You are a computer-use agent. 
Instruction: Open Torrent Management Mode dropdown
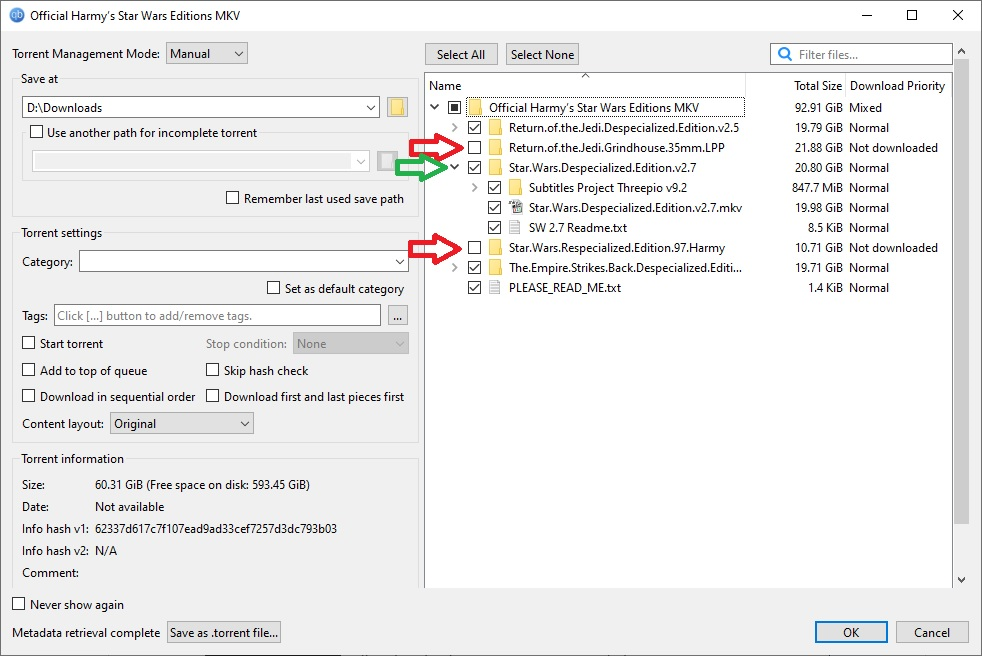207,54
